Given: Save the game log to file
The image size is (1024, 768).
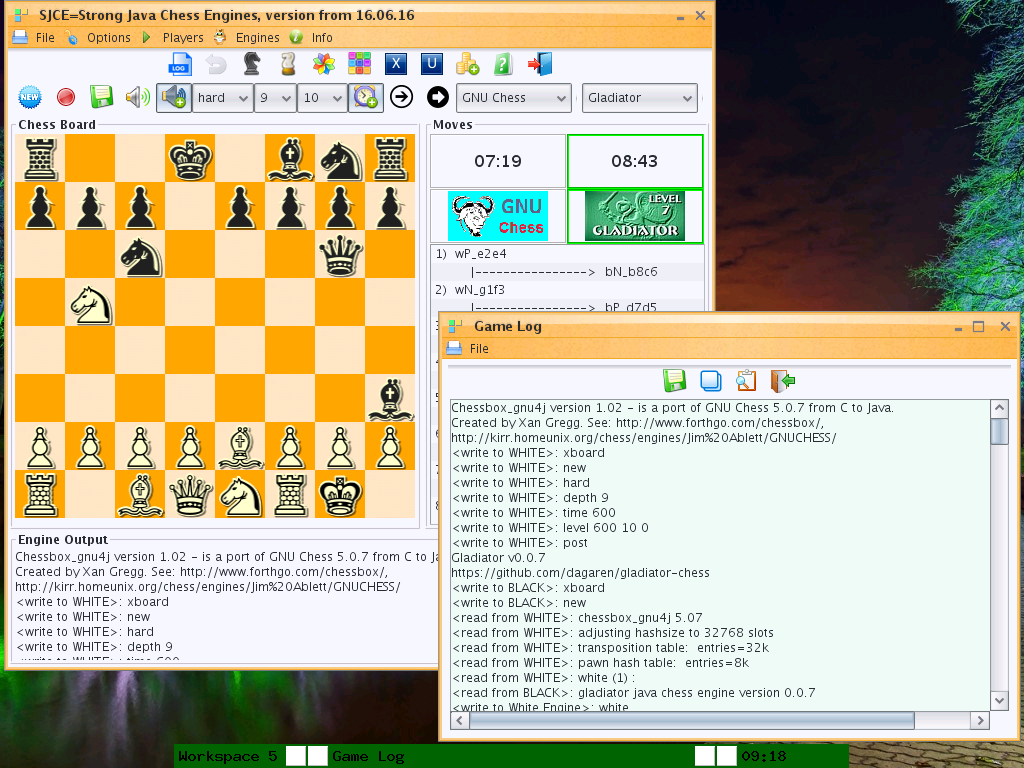Looking at the screenshot, I should click(675, 381).
